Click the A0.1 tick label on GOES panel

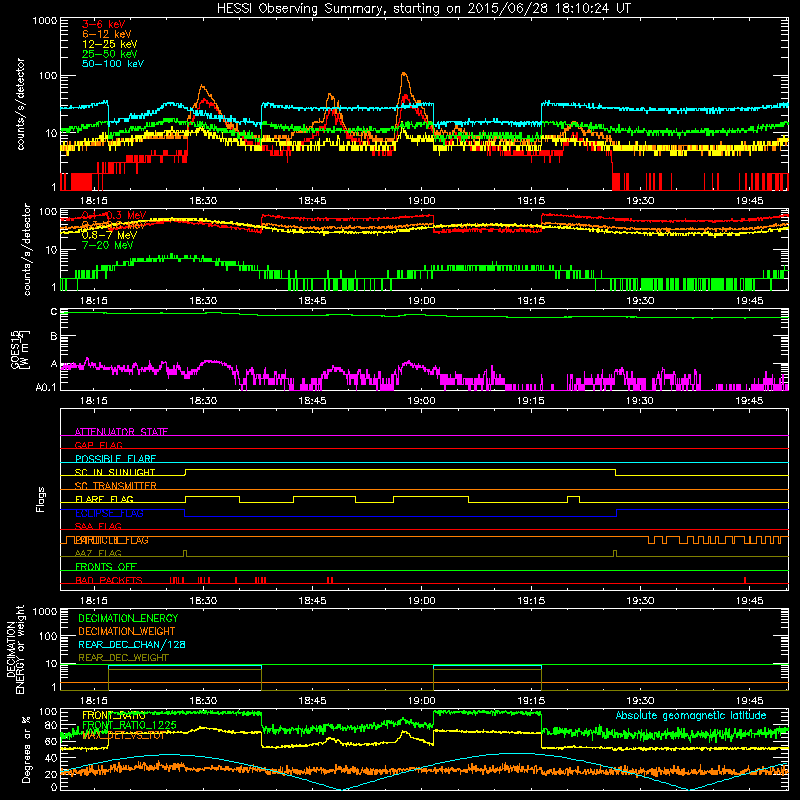click(45, 387)
